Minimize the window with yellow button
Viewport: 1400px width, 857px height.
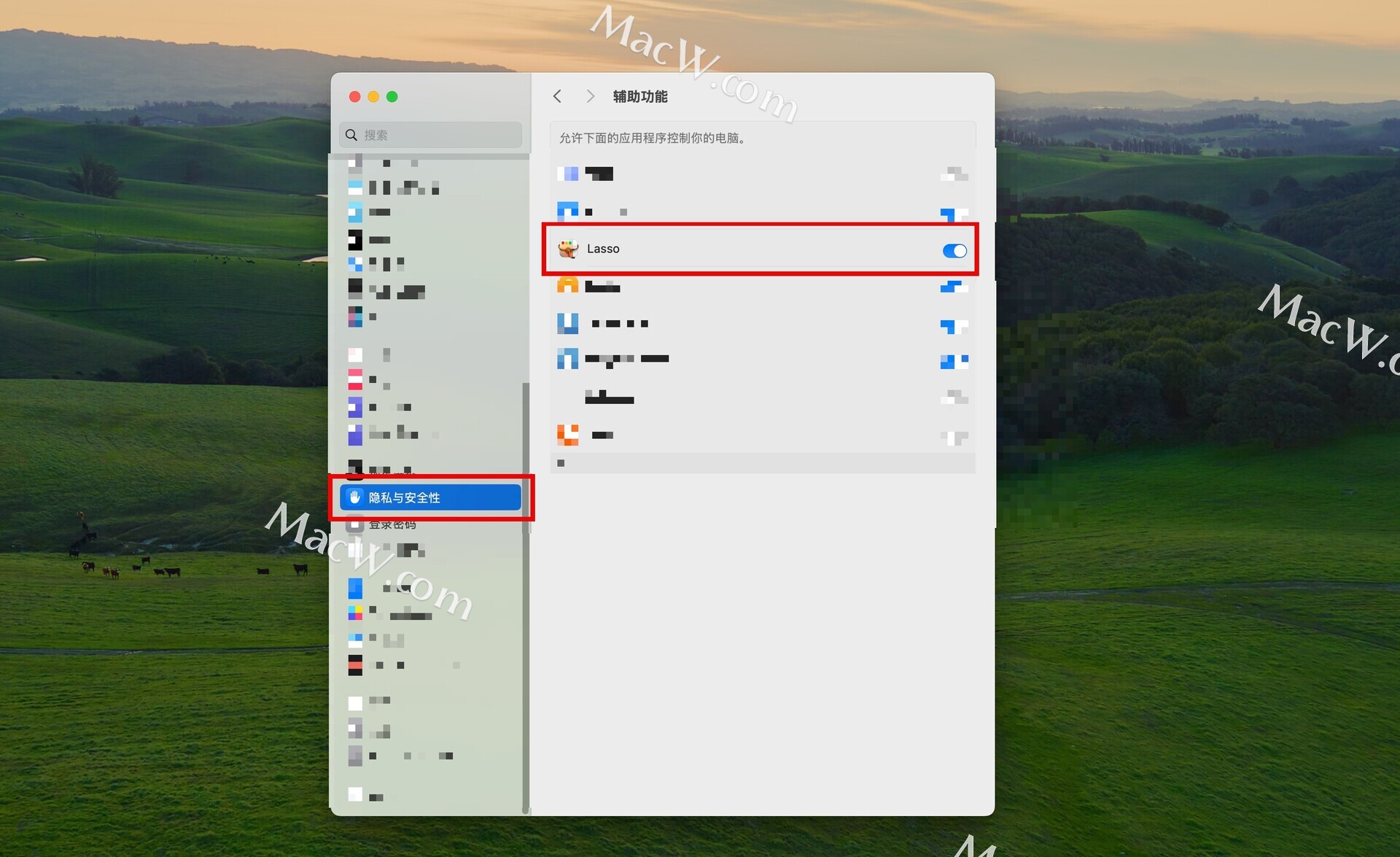click(373, 96)
